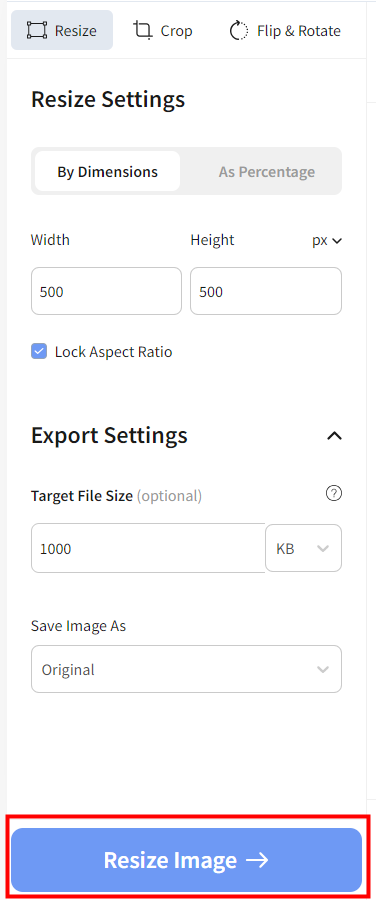Open the Crop tab
Viewport: 376px width, 900px height.
click(x=162, y=30)
